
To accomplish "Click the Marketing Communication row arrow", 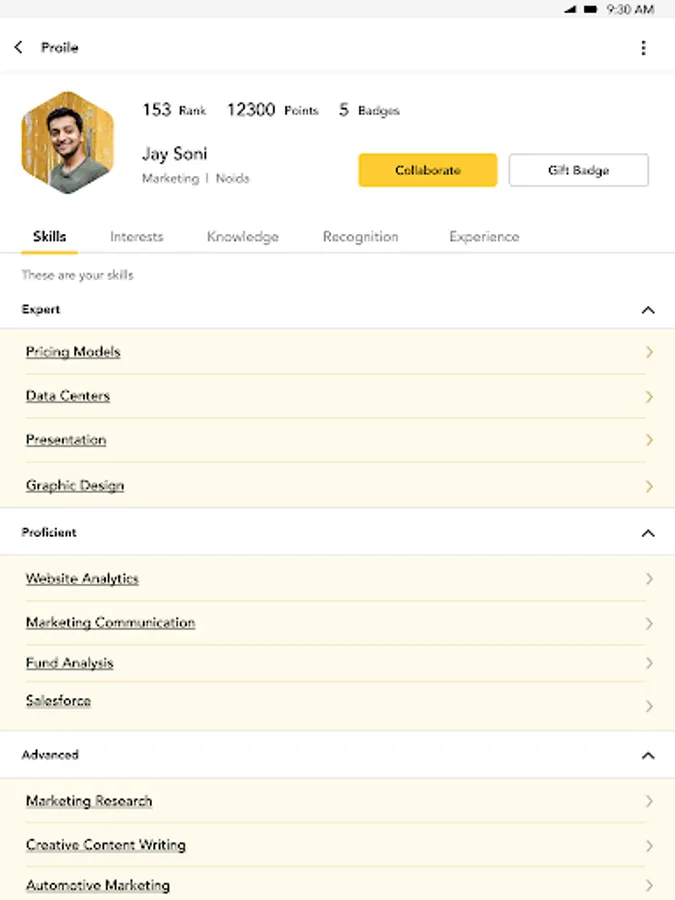I will click(x=649, y=623).
